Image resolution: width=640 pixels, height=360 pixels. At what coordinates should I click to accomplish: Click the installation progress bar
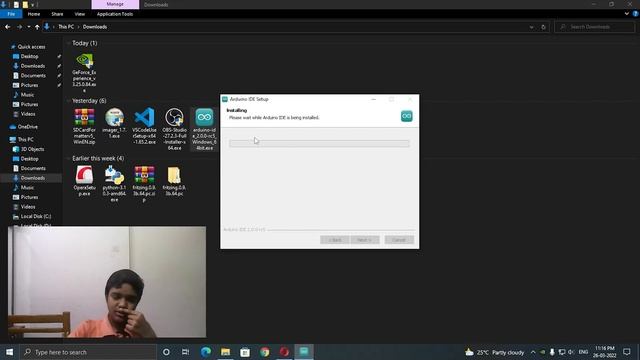coord(319,144)
